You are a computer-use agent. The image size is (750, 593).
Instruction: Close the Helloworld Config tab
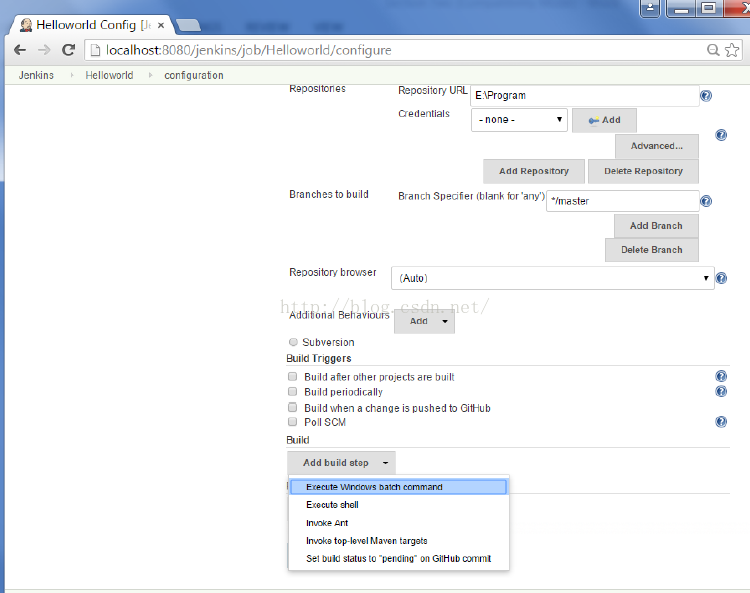(x=161, y=25)
